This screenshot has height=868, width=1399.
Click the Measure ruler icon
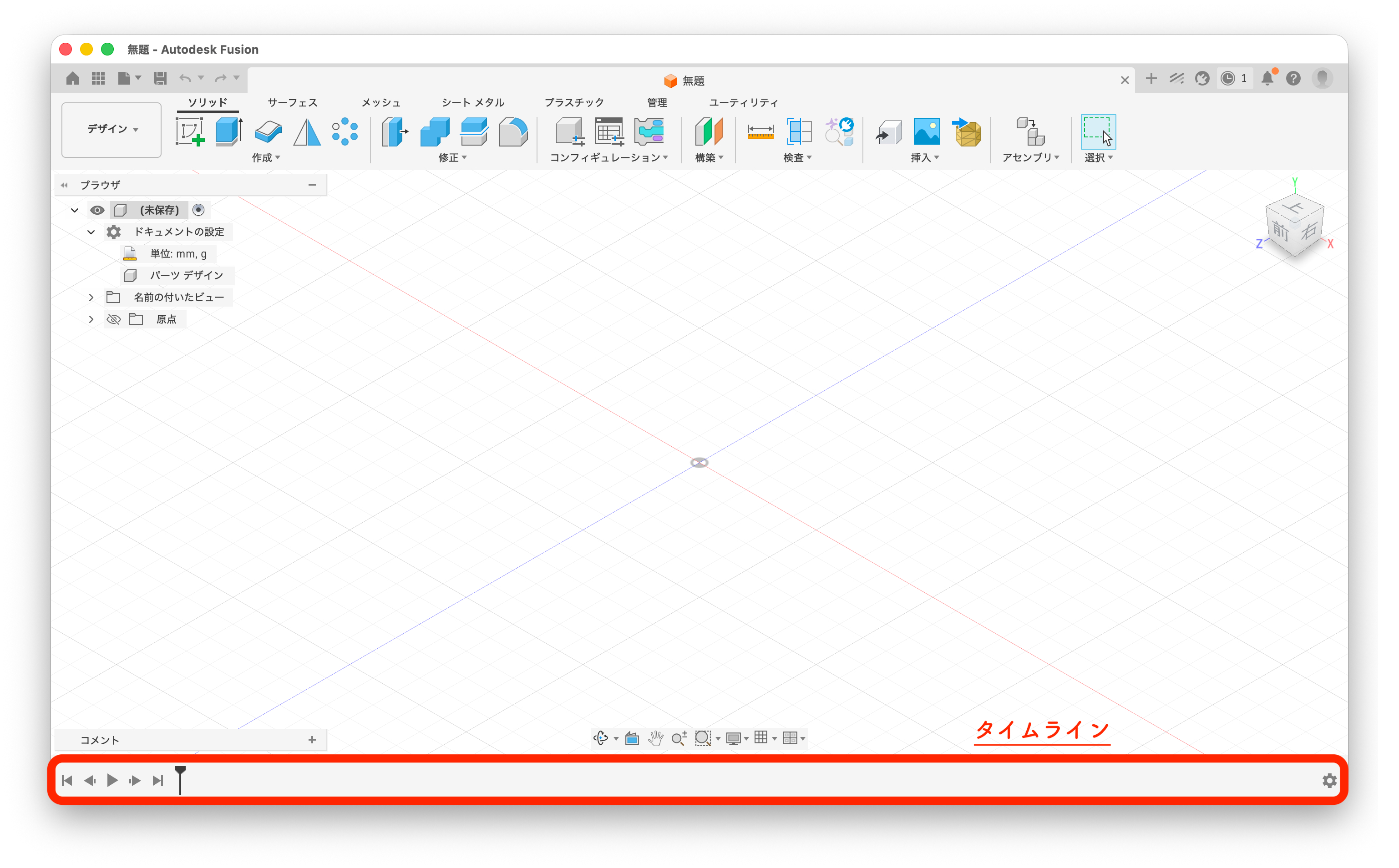coord(760,132)
